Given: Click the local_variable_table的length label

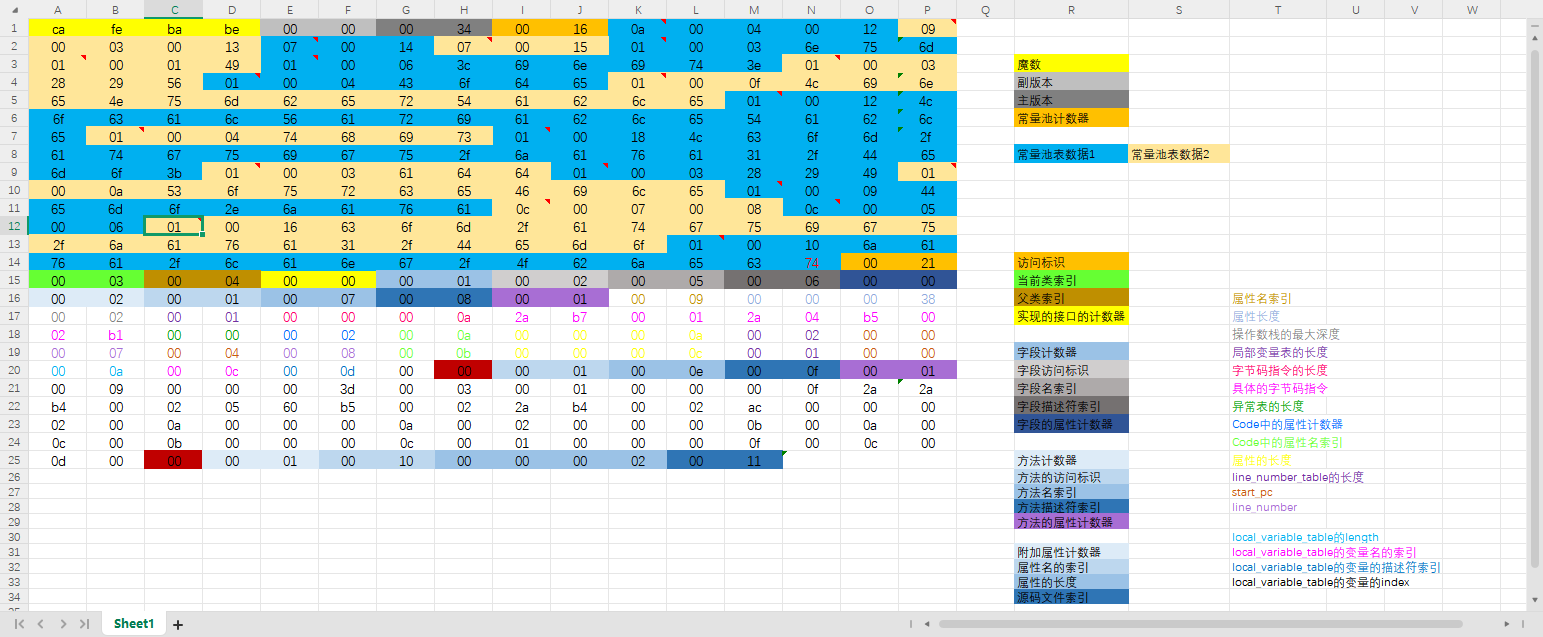Looking at the screenshot, I should (x=1305, y=537).
